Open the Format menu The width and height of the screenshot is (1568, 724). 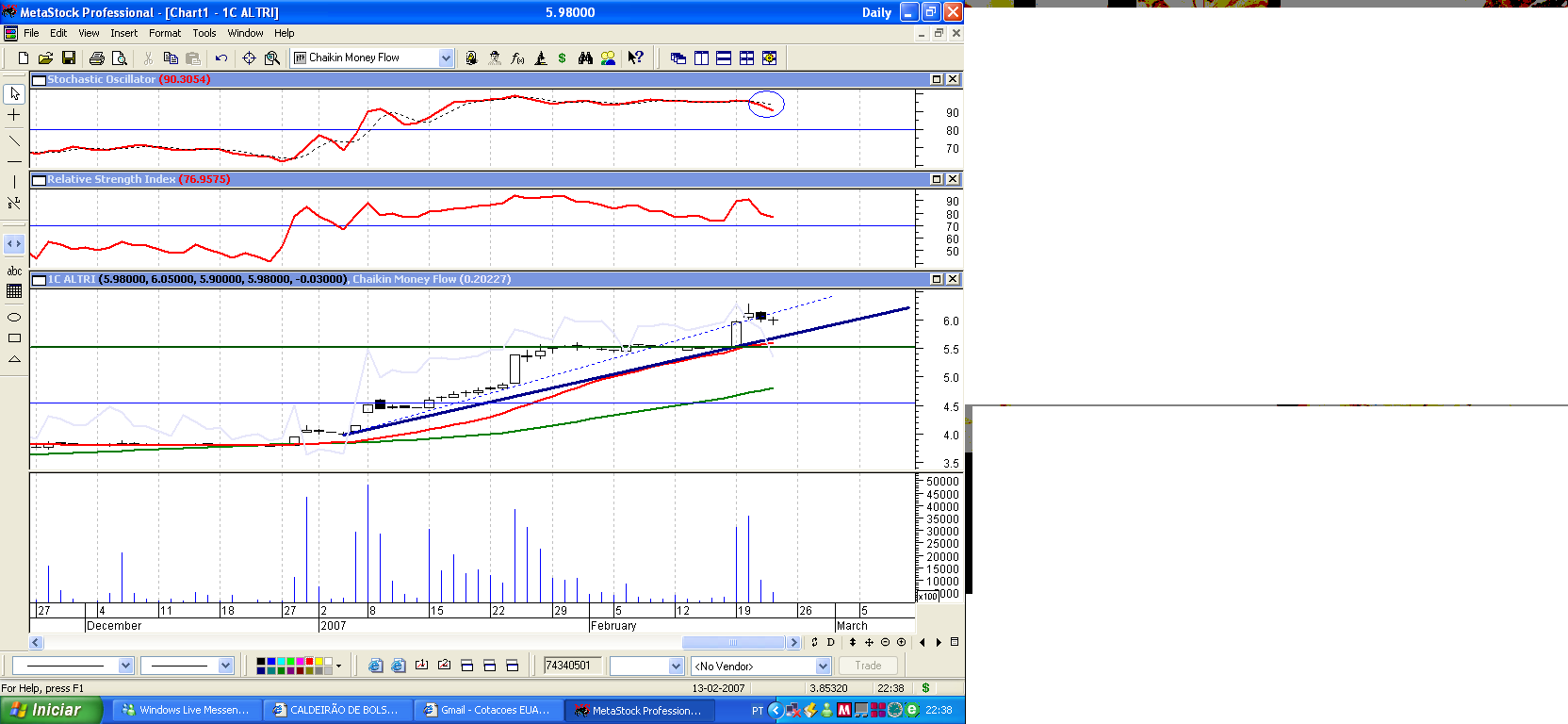coord(165,33)
